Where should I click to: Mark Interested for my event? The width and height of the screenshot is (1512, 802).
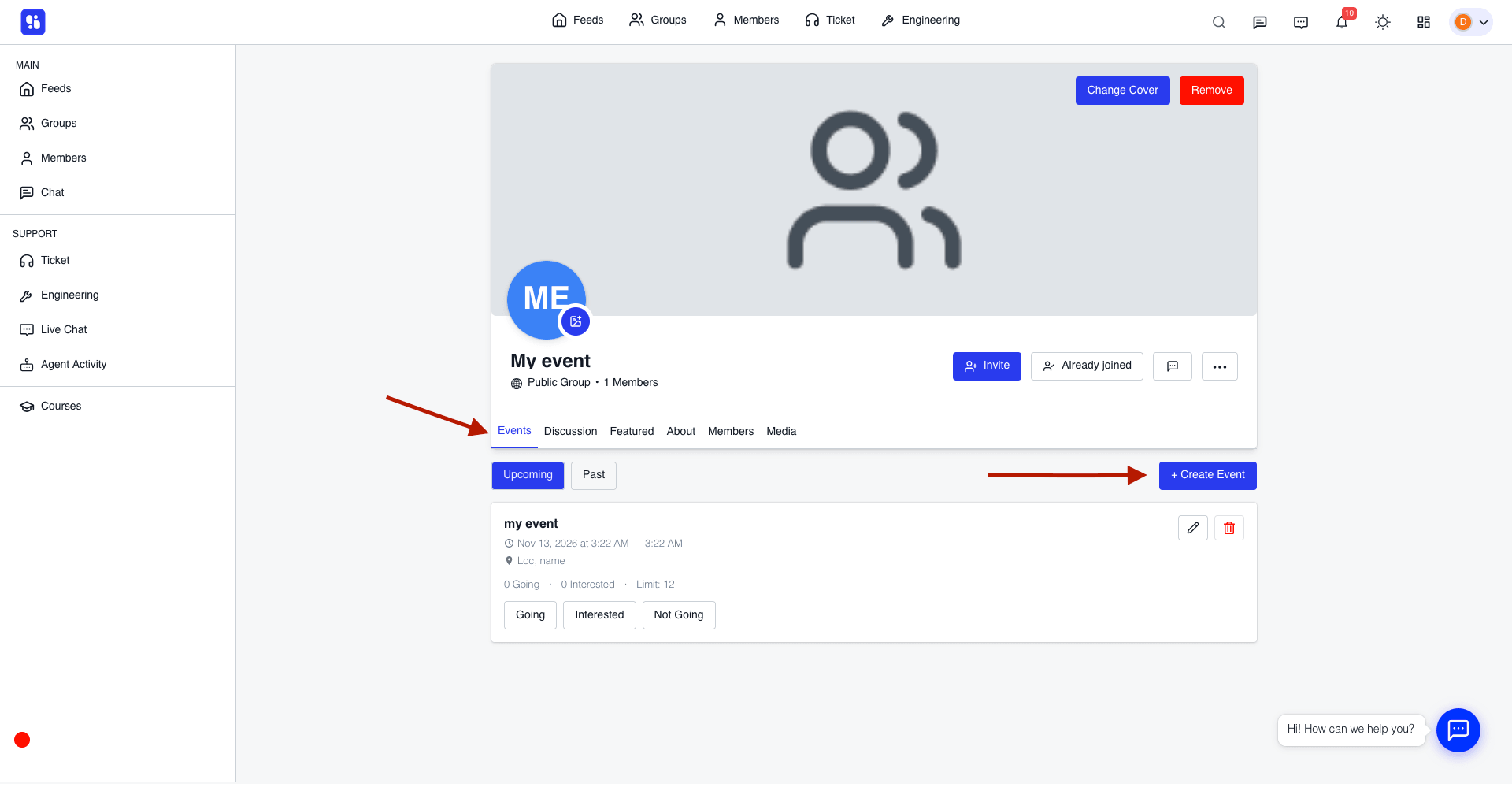click(599, 615)
